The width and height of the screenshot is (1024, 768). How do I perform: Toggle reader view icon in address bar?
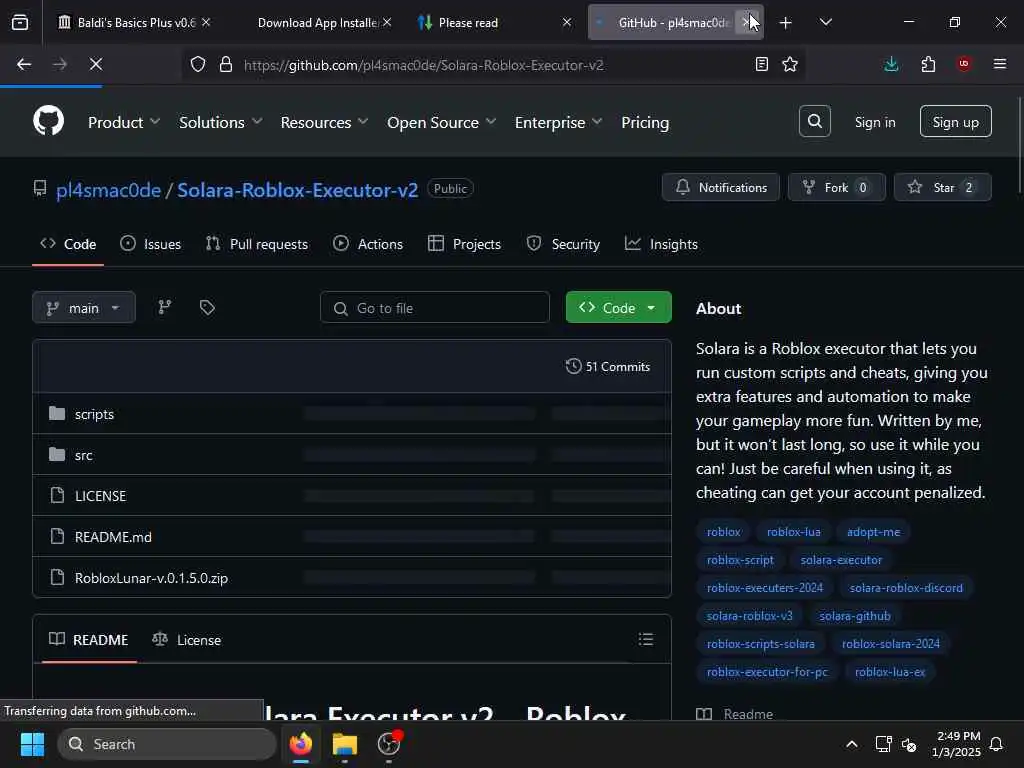point(761,64)
